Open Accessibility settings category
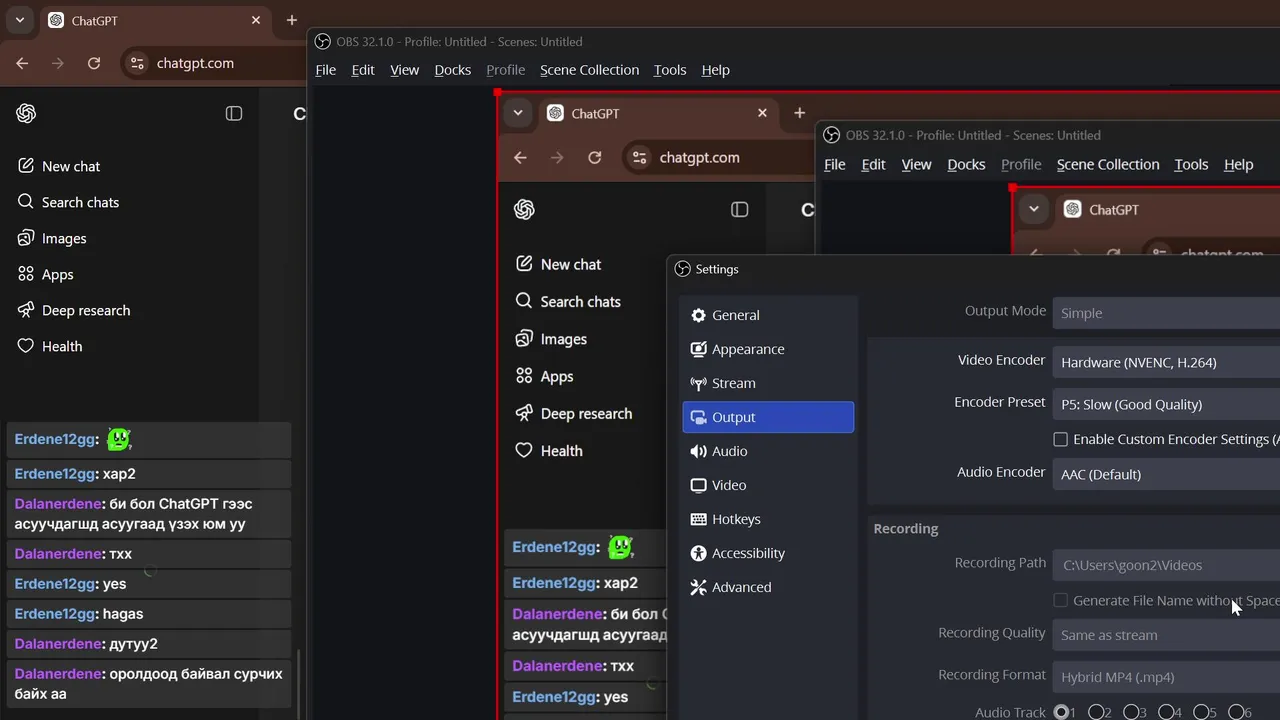 768,553
